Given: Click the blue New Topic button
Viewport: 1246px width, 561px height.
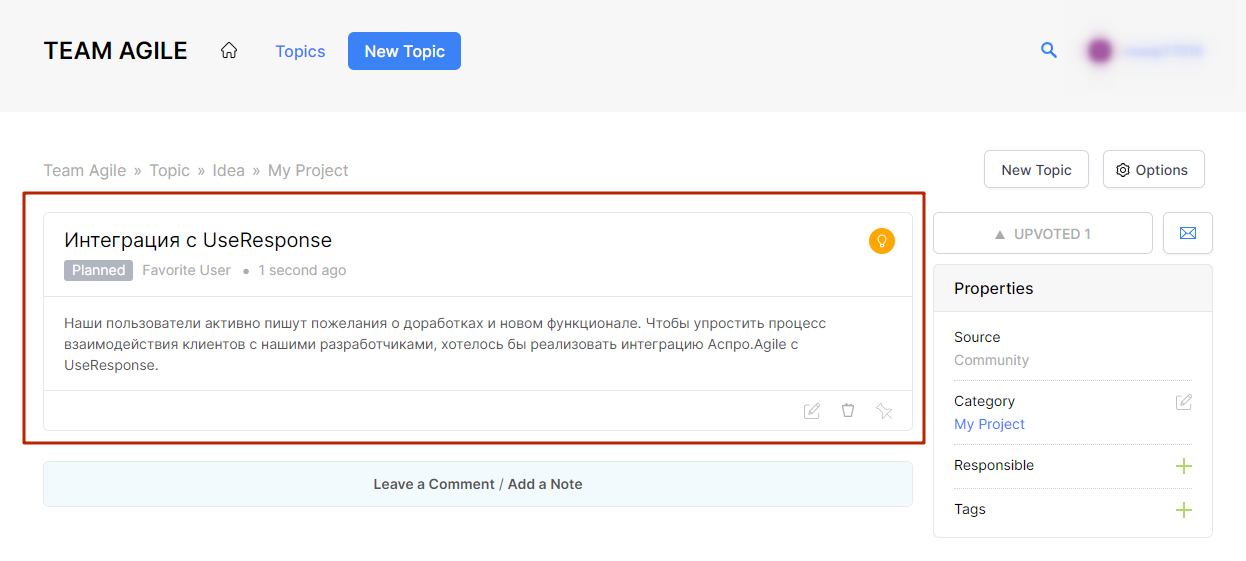Looking at the screenshot, I should pyautogui.click(x=404, y=51).
